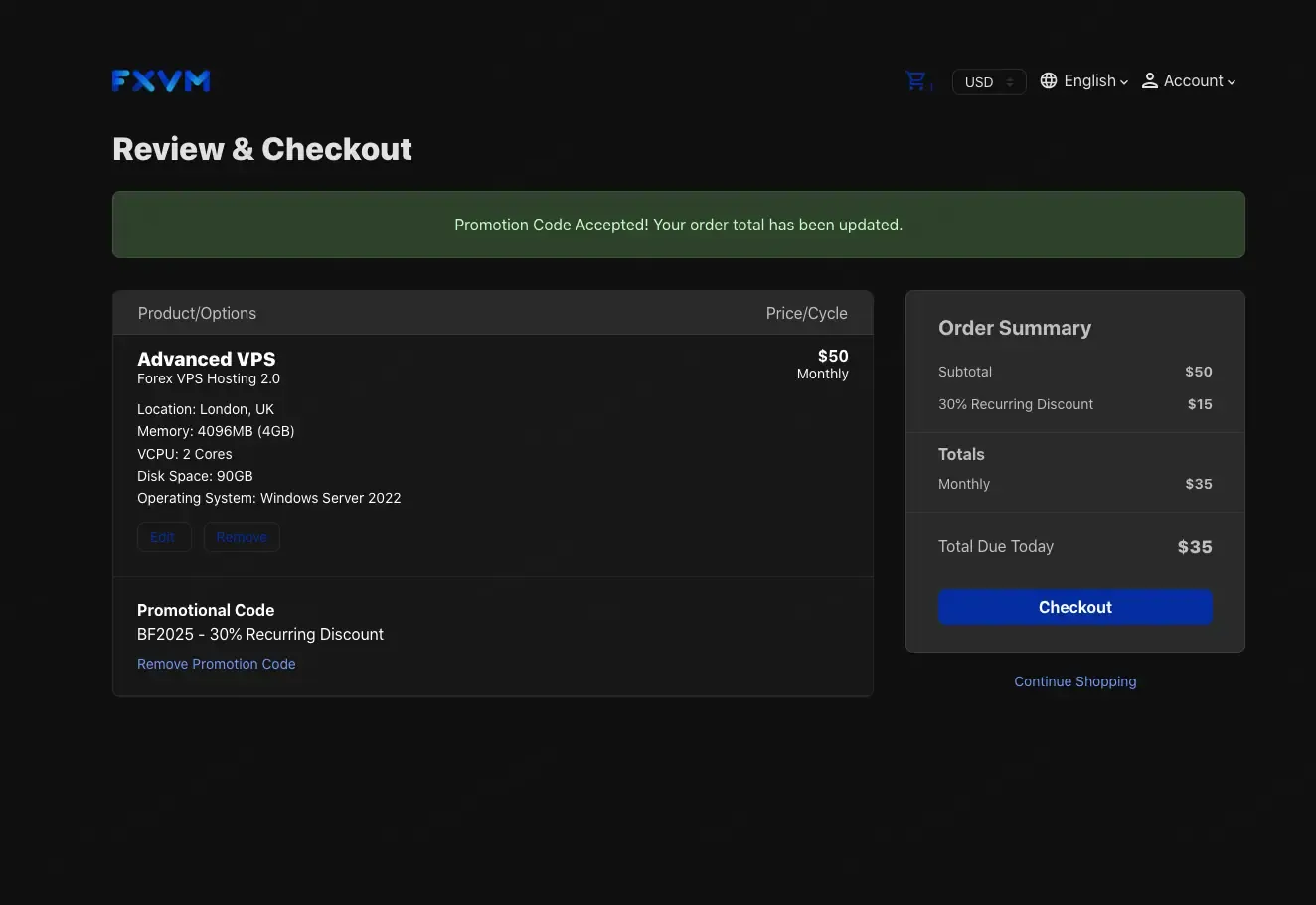Click the Total Due Today label
Screen dimensions: 1316x905
click(996, 546)
